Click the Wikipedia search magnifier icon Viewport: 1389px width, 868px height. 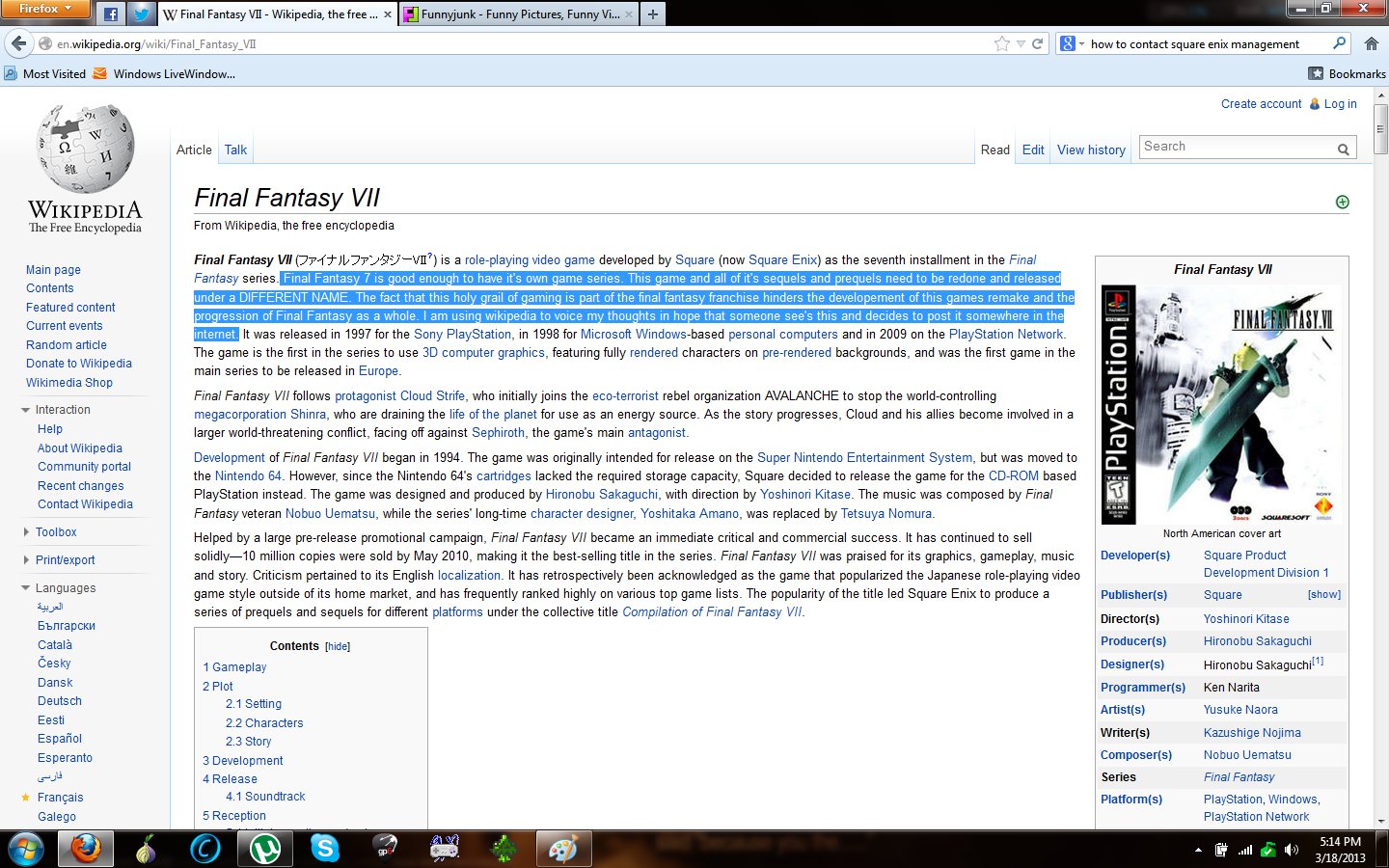coord(1343,149)
